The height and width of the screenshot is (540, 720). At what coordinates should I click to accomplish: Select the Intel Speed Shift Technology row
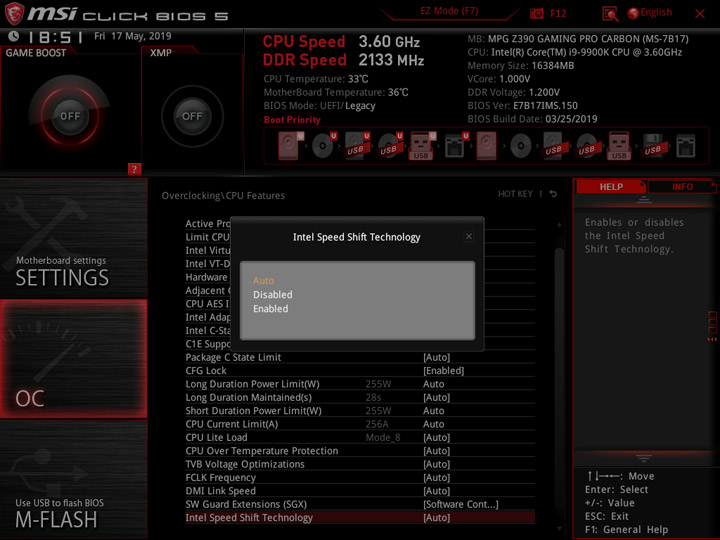tap(360, 518)
